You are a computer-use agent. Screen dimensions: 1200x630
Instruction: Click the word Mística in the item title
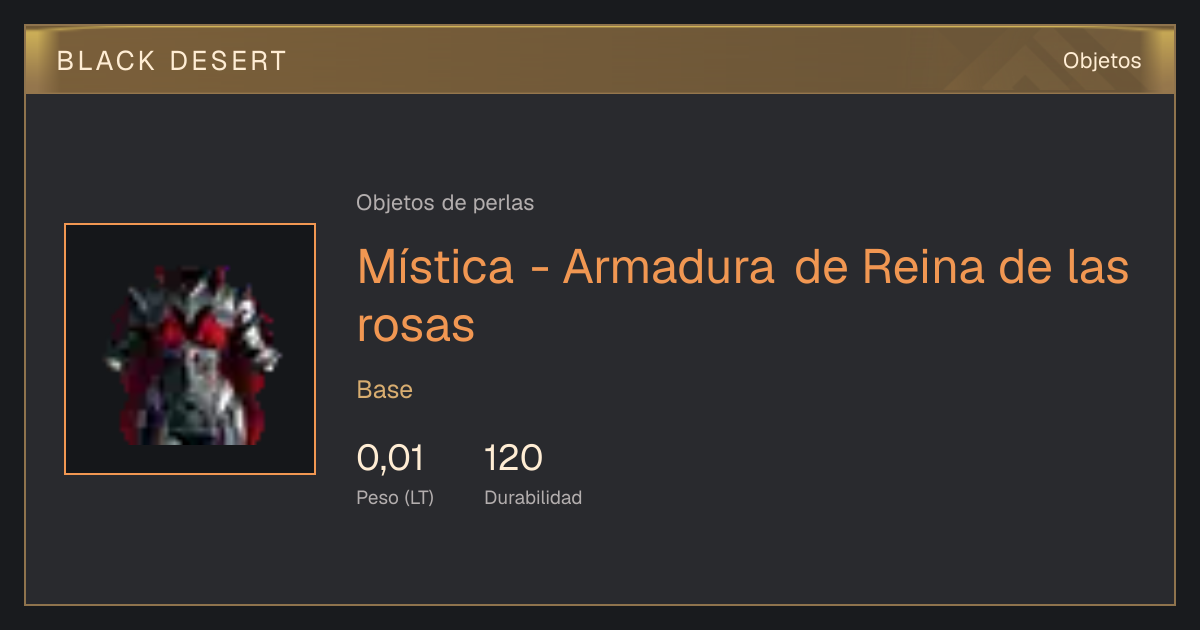point(436,267)
